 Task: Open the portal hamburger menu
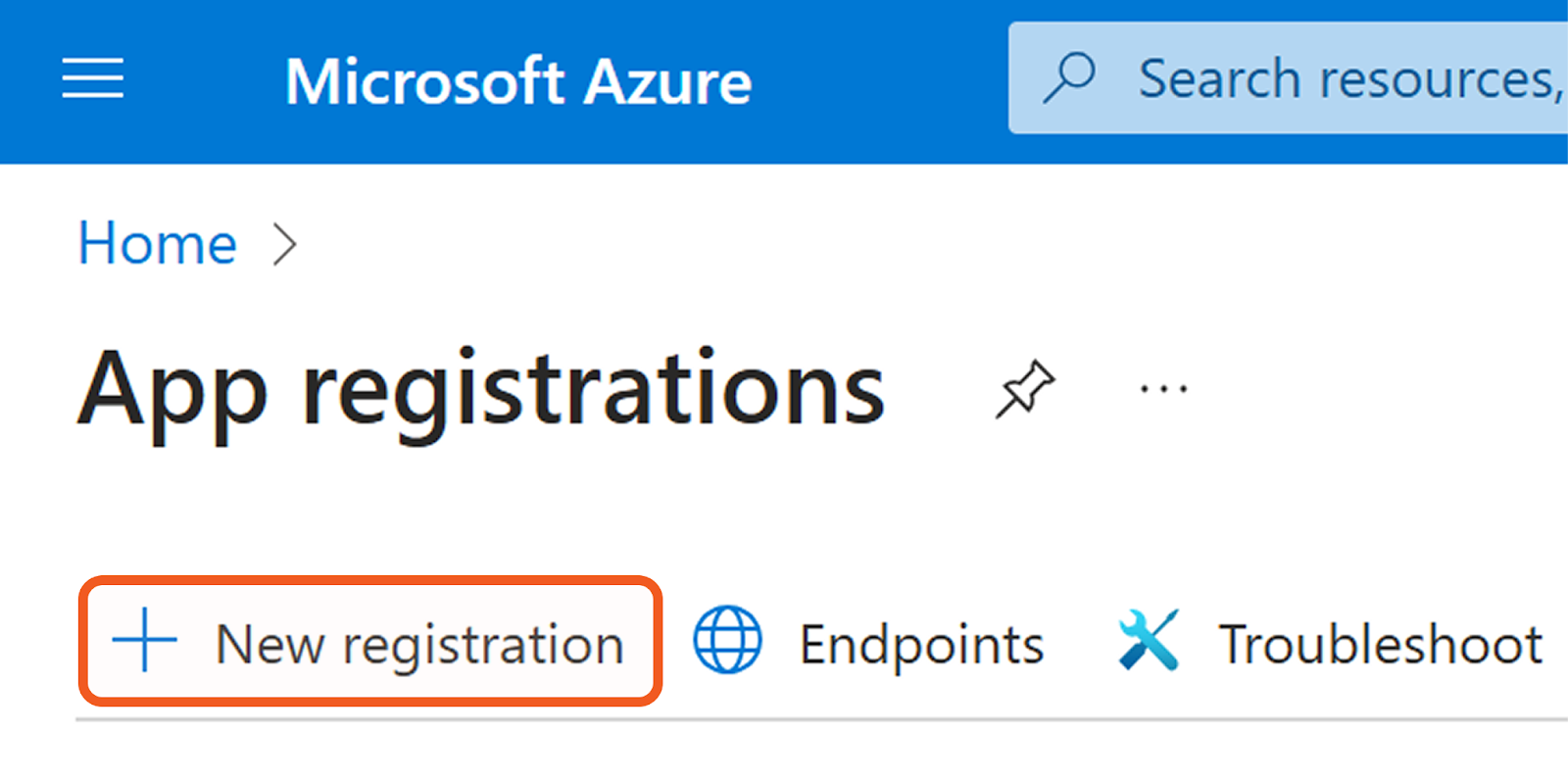click(x=93, y=78)
